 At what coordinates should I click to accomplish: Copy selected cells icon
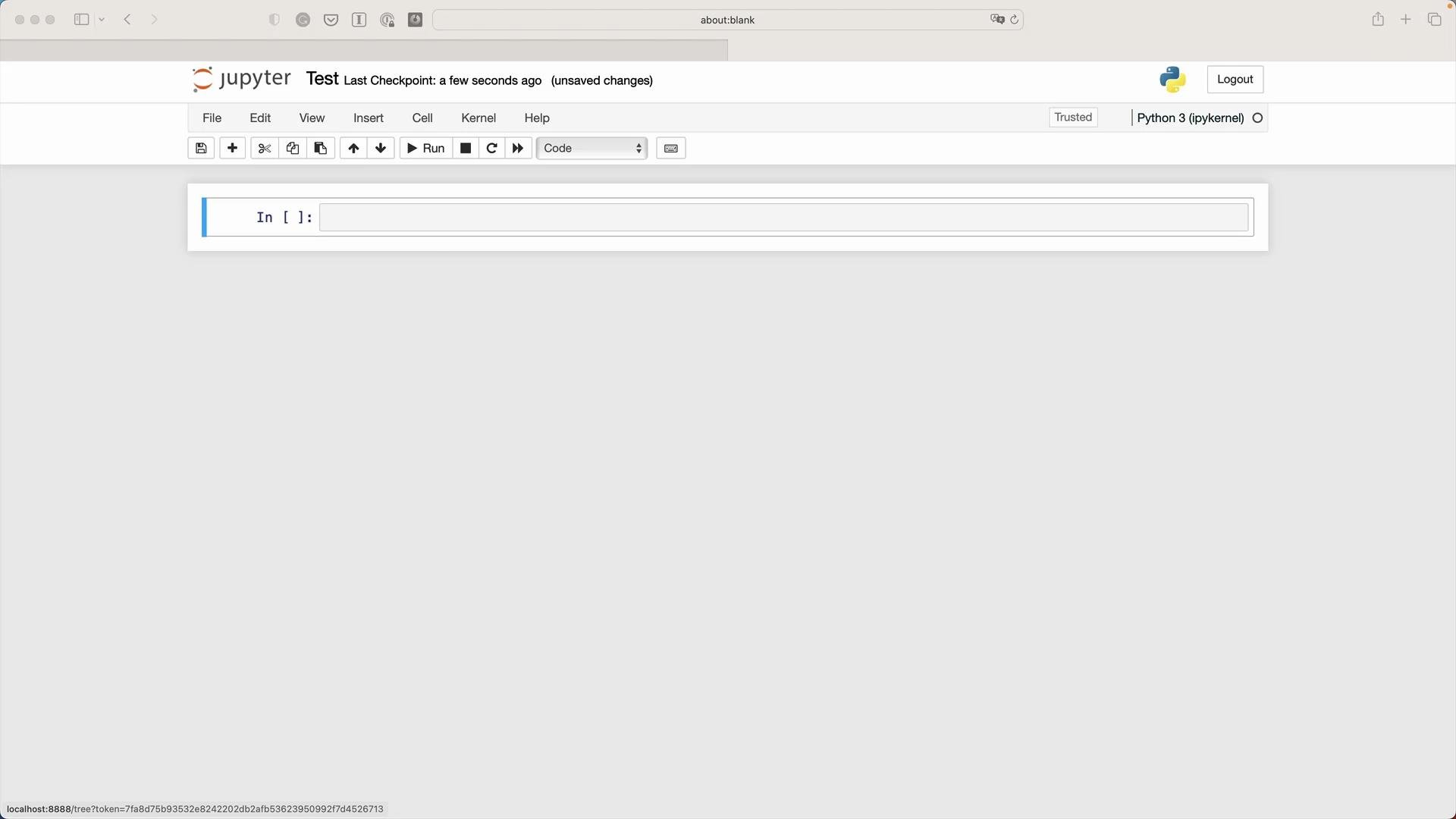pyautogui.click(x=293, y=148)
